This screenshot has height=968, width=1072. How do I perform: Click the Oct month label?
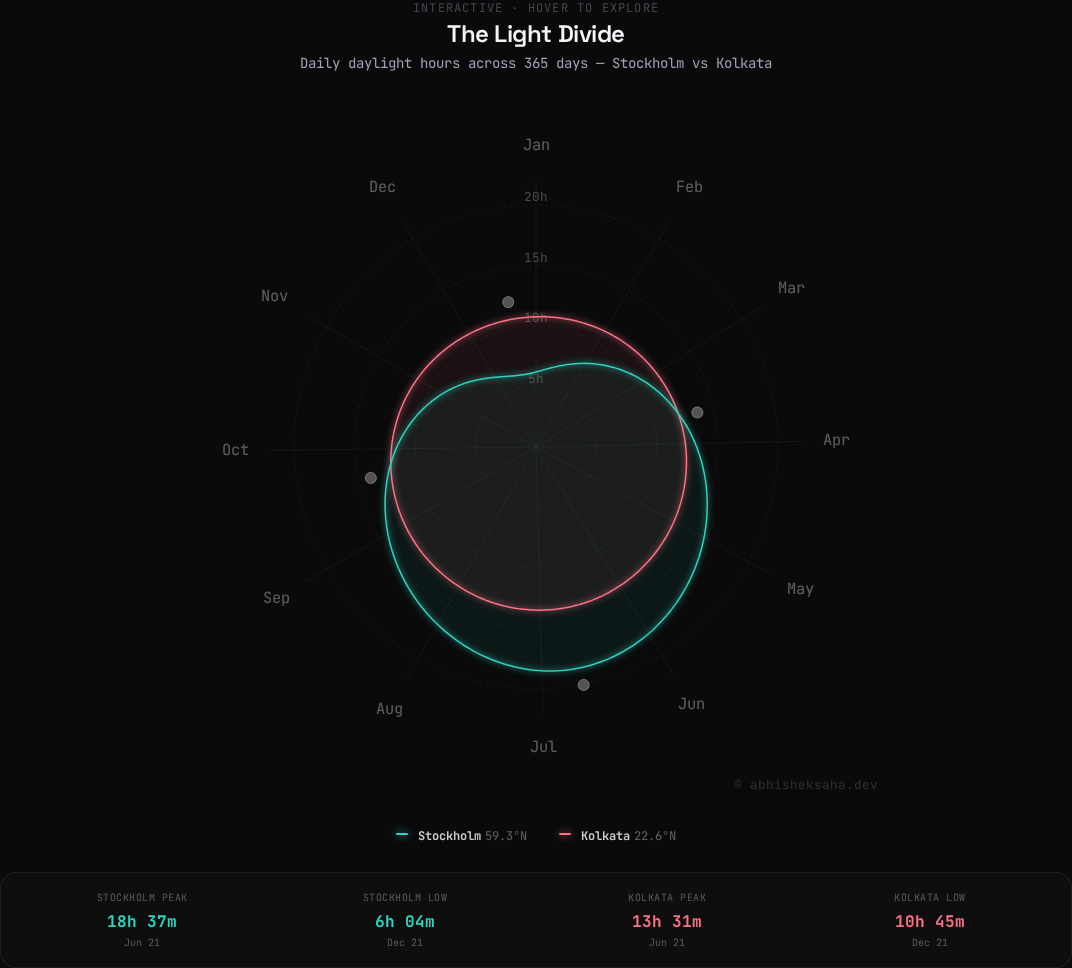tap(235, 450)
